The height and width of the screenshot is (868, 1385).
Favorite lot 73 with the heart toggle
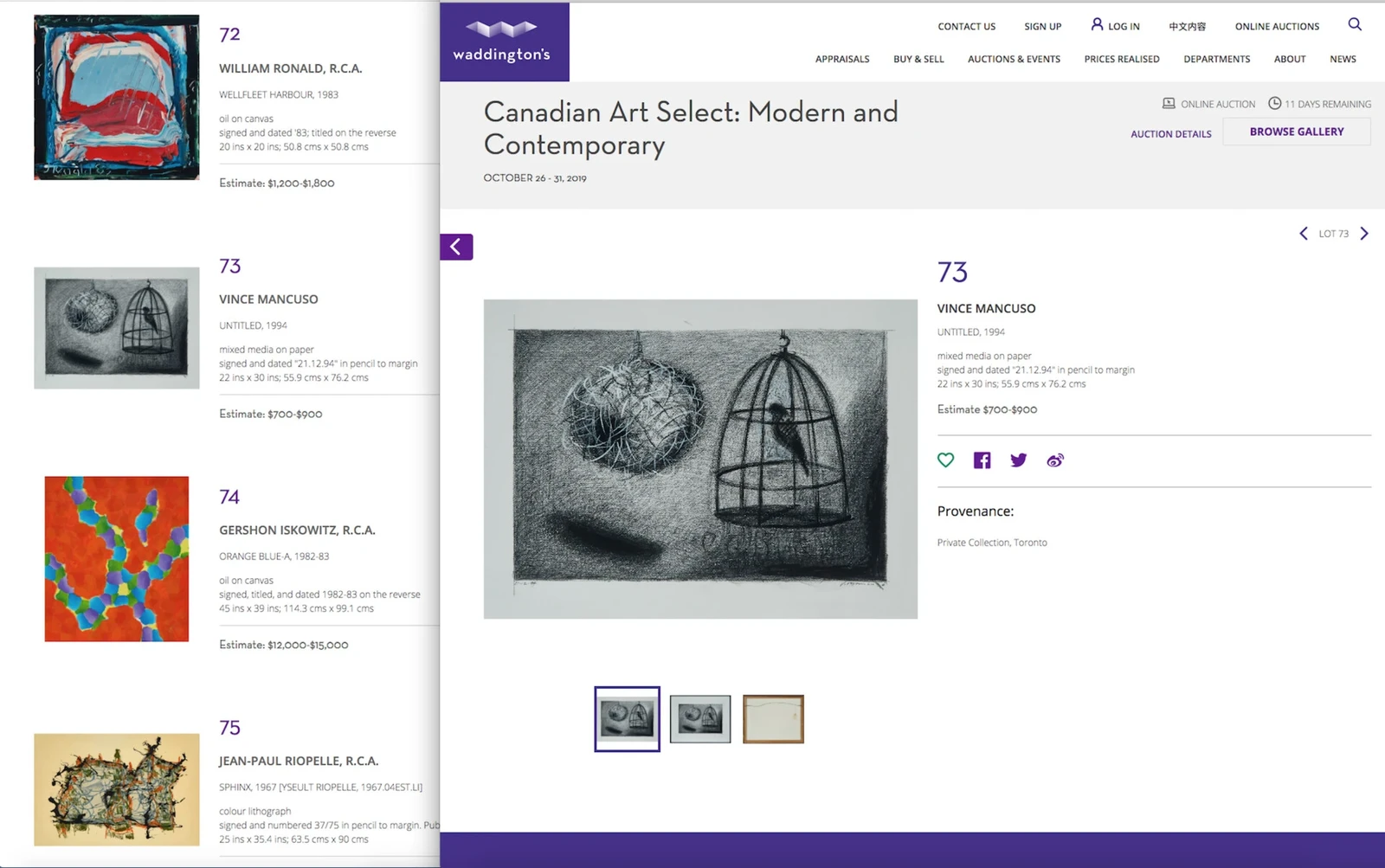point(945,460)
